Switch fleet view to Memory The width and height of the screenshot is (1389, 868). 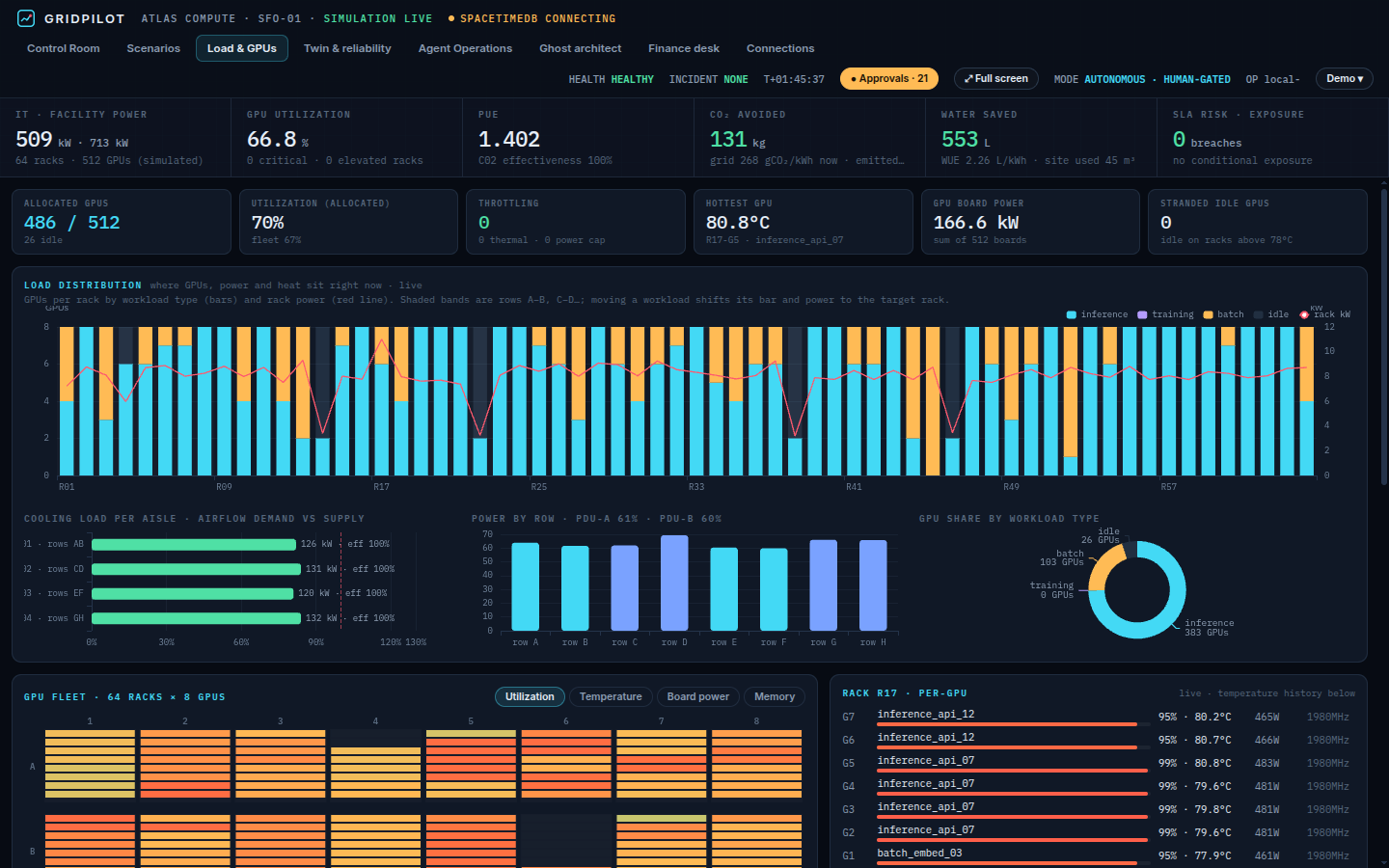(775, 696)
